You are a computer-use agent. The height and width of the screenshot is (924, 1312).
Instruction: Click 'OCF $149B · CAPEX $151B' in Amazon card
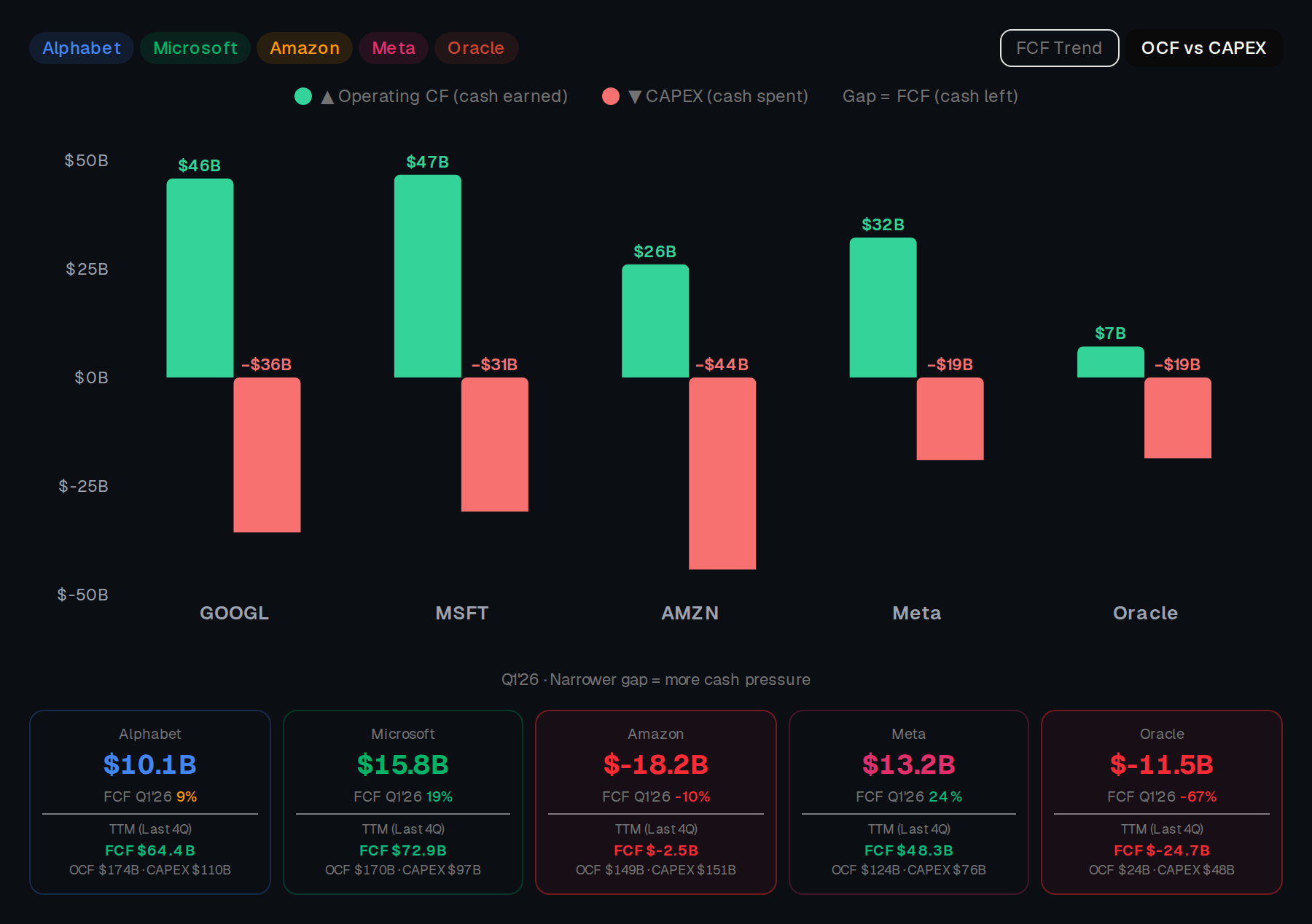tap(656, 870)
